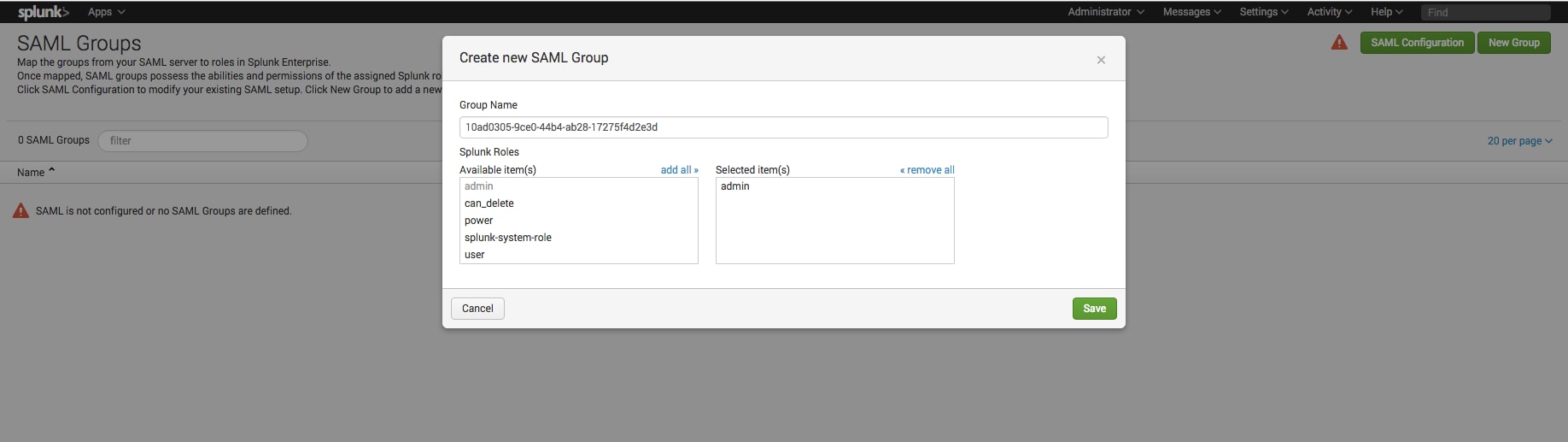Screen dimensions: 1568x442
Task: Close the Create new SAML Group dialog
Action: click(1101, 60)
